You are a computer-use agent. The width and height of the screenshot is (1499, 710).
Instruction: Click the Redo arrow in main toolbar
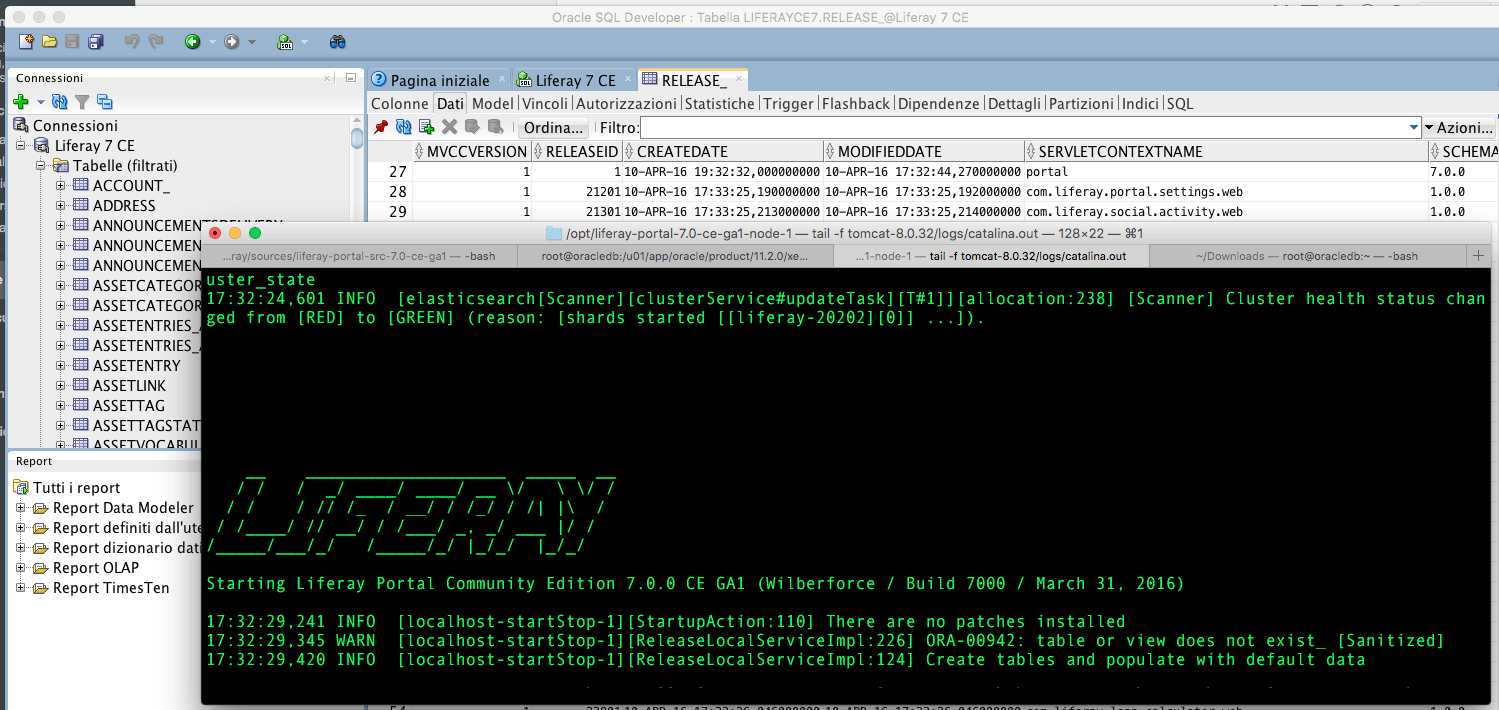[x=156, y=42]
